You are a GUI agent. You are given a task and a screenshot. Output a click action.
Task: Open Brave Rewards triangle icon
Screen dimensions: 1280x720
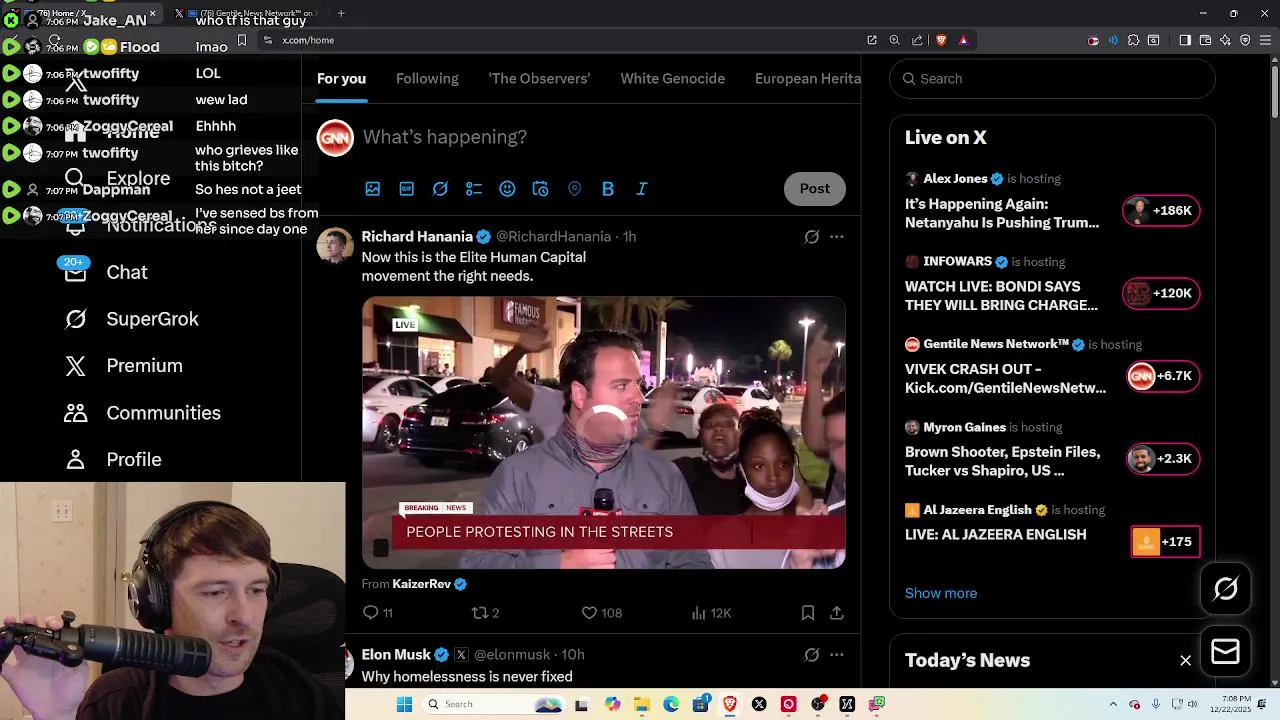pyautogui.click(x=963, y=40)
